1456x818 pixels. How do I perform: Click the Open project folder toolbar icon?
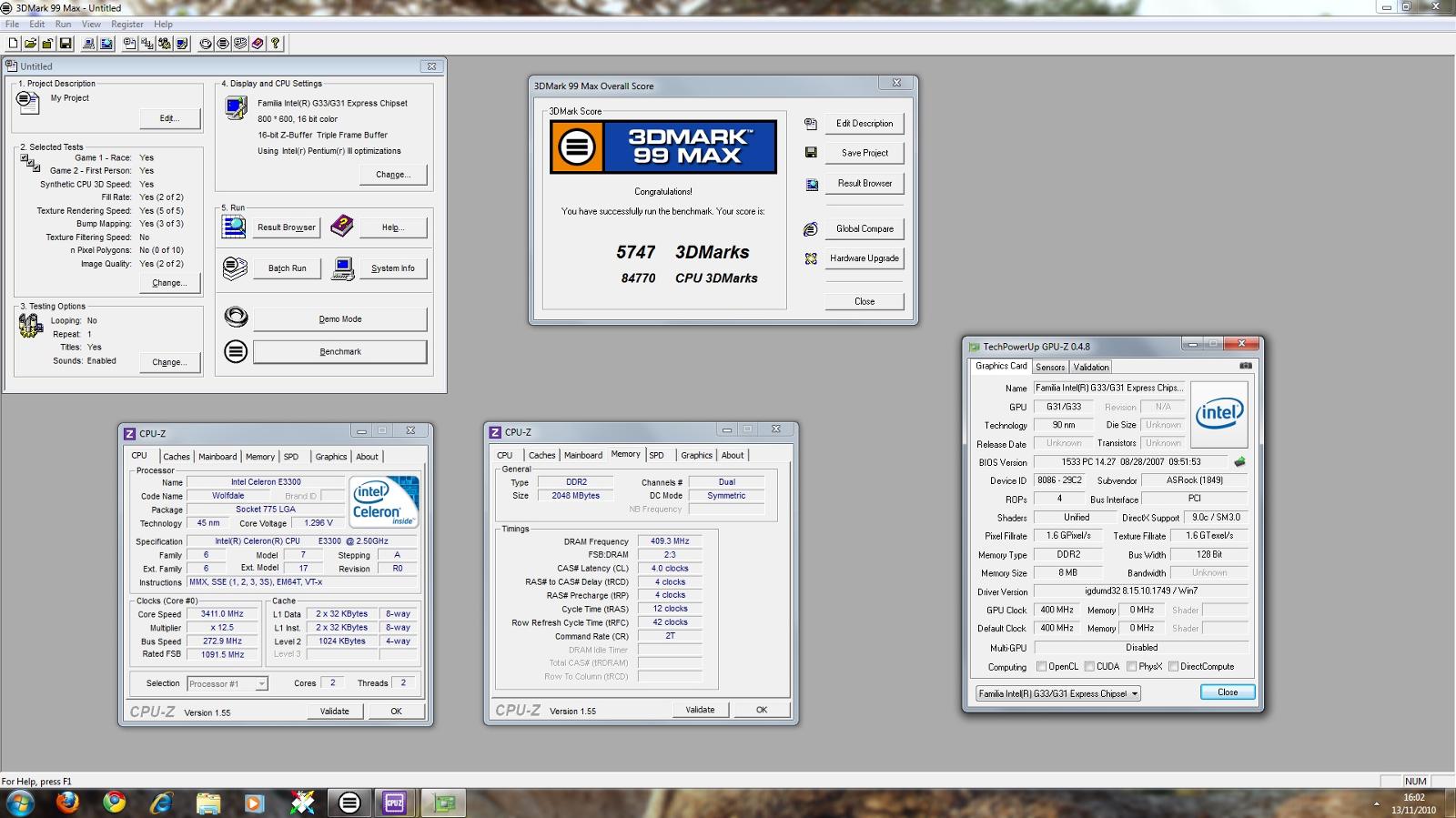tap(30, 43)
